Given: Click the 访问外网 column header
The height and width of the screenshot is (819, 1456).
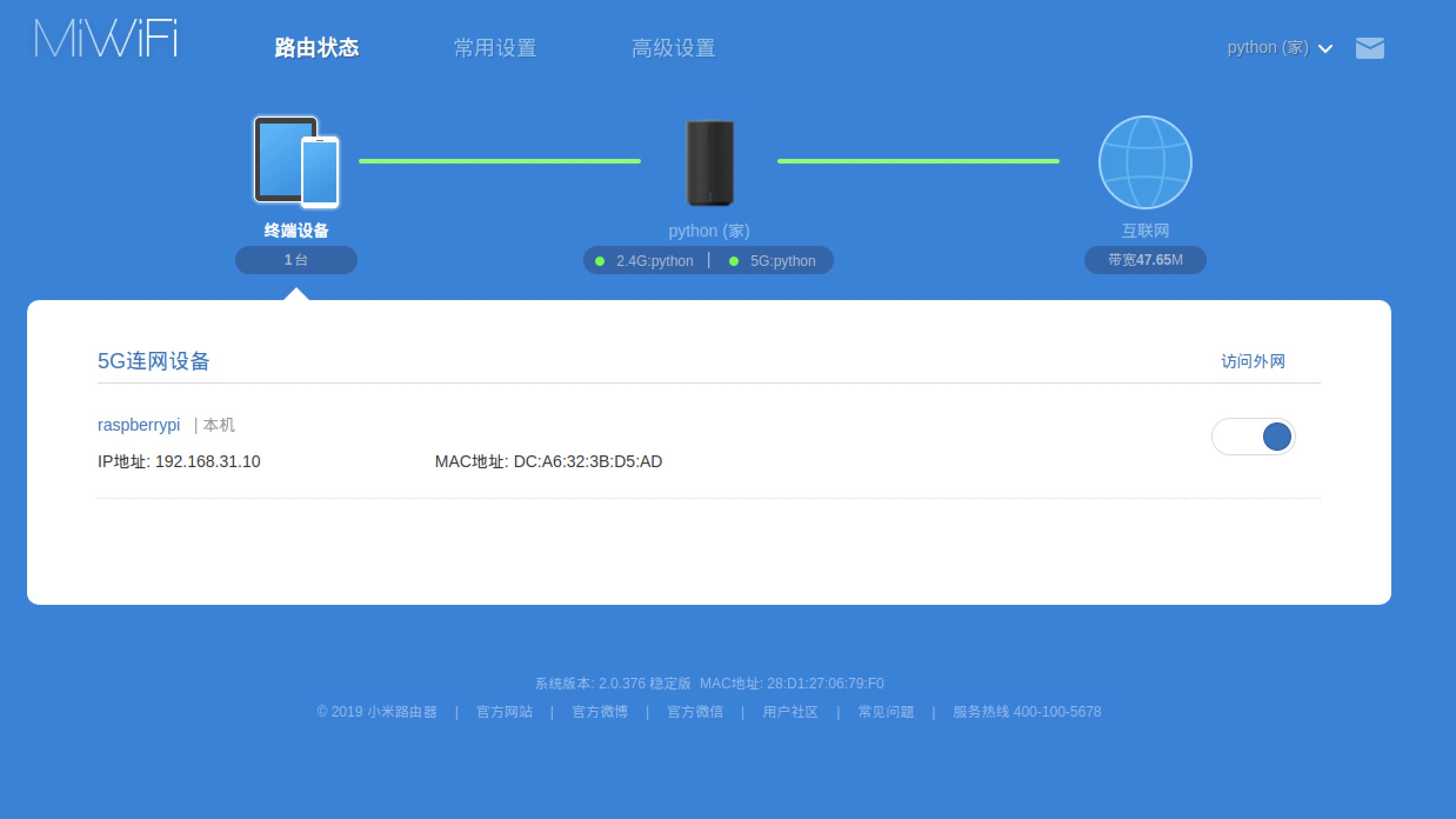Looking at the screenshot, I should tap(1253, 361).
